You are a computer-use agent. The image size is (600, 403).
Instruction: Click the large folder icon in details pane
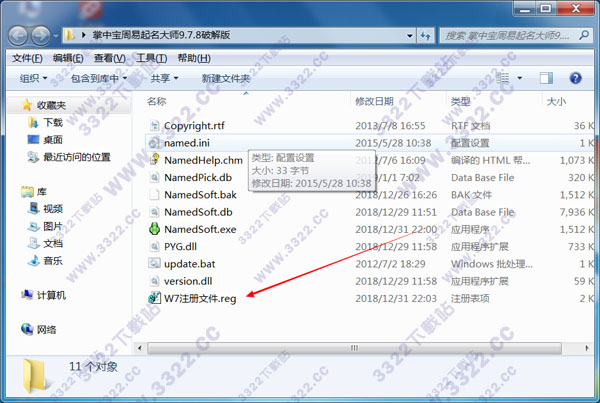(x=36, y=376)
